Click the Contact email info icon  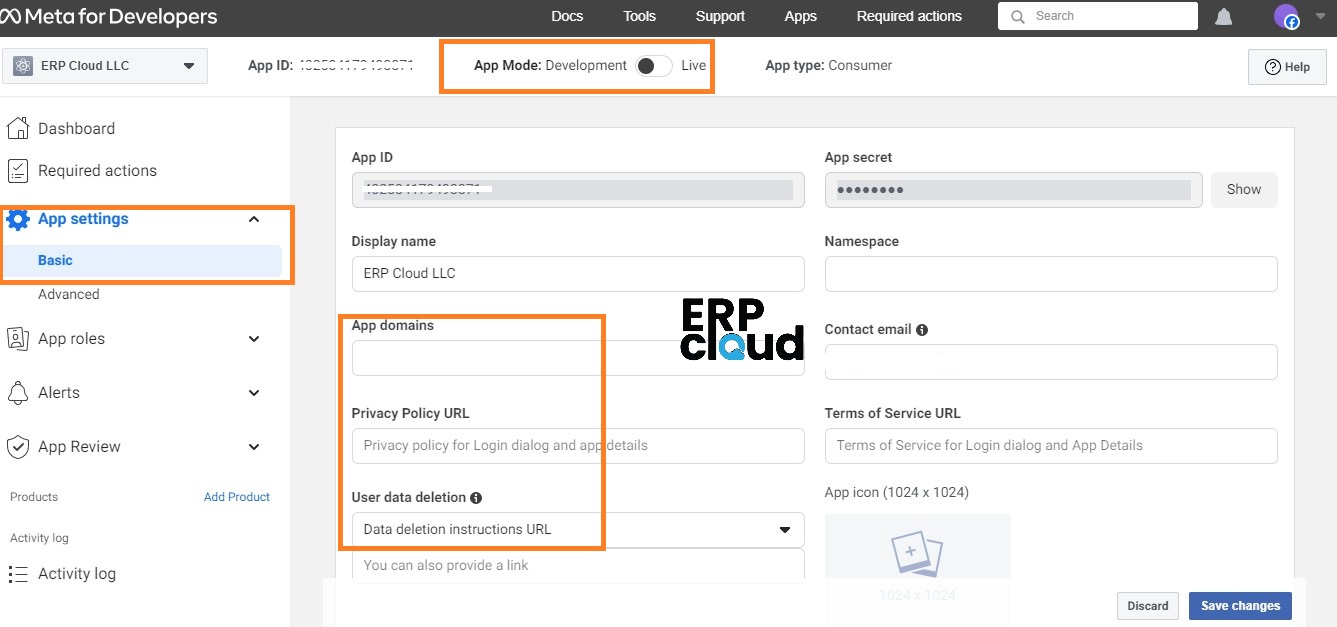click(922, 330)
